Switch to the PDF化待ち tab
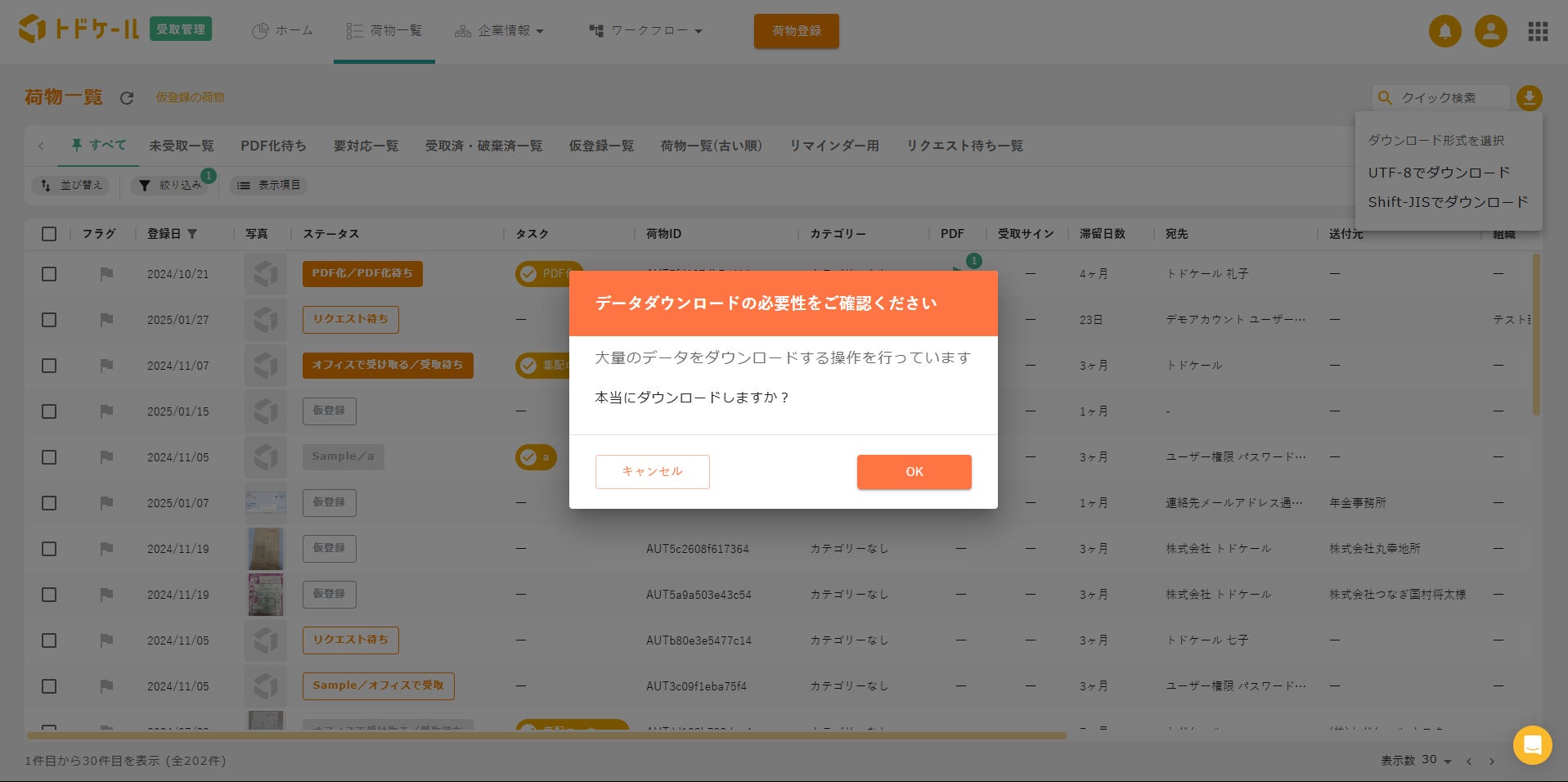Screen dimensions: 1568x782 (273, 146)
